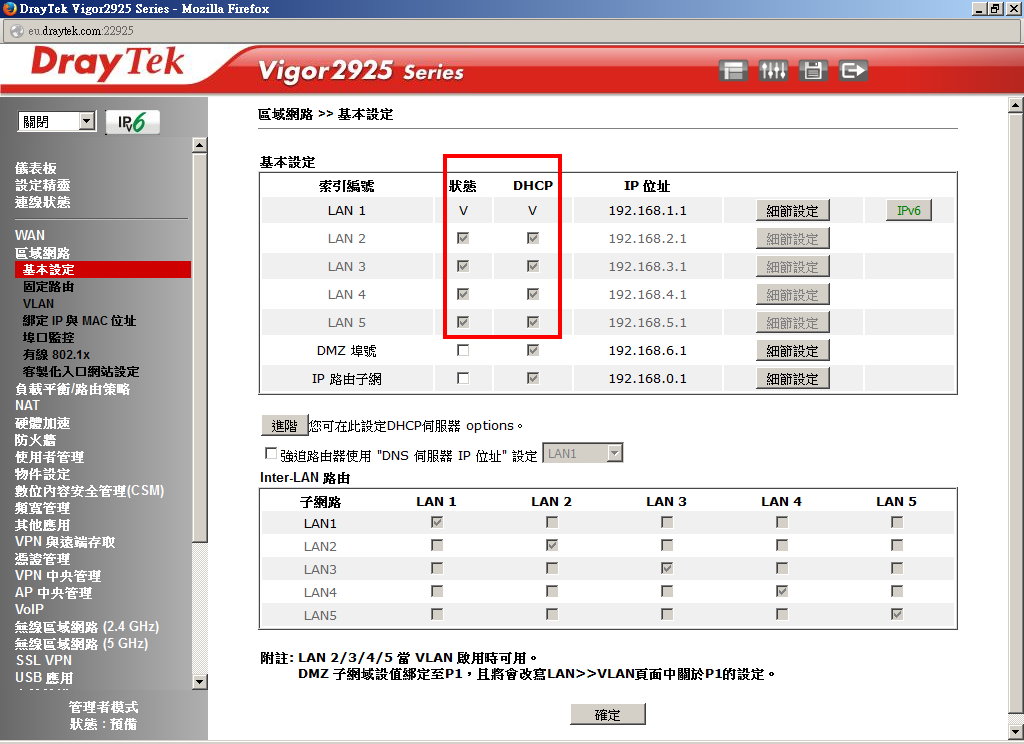Check 強迫路由器使用 DNS 伺服器 checkbox
1024x744 pixels.
coord(271,453)
